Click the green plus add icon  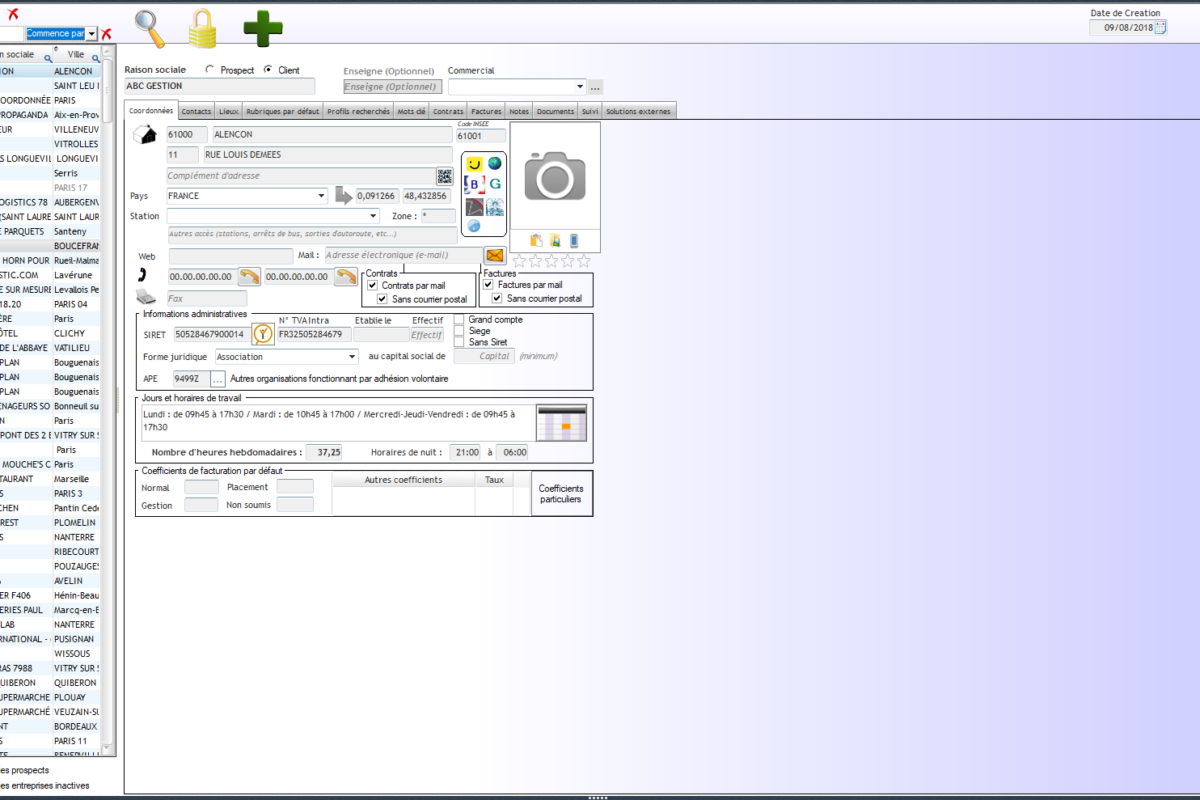[x=263, y=29]
